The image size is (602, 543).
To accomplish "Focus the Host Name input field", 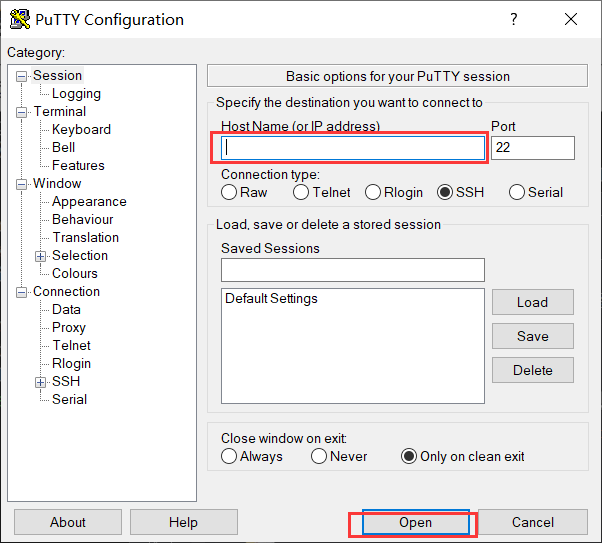I will (352, 148).
